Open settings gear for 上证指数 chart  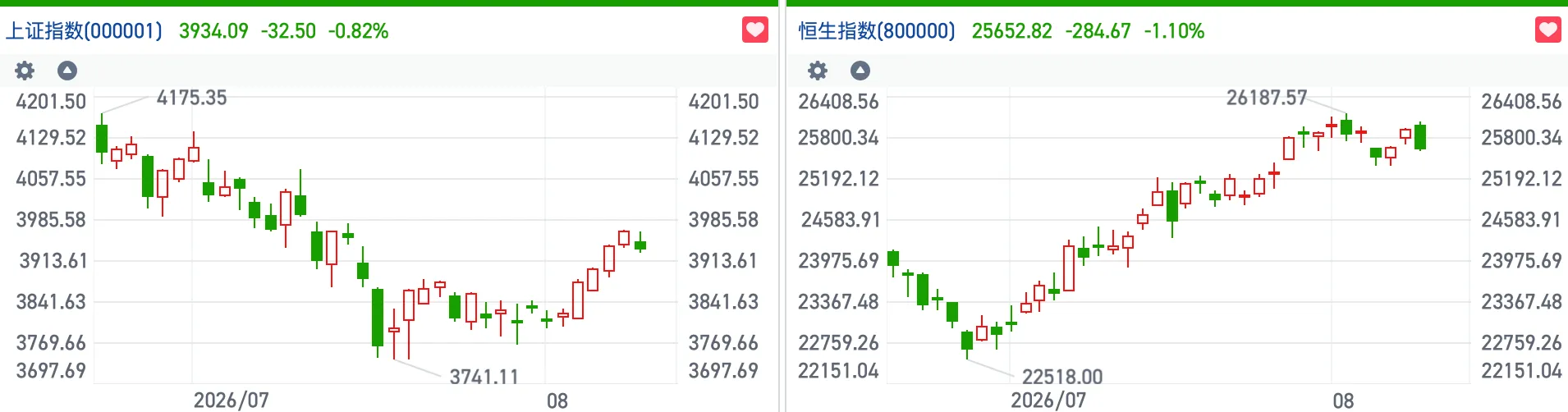pos(25,71)
